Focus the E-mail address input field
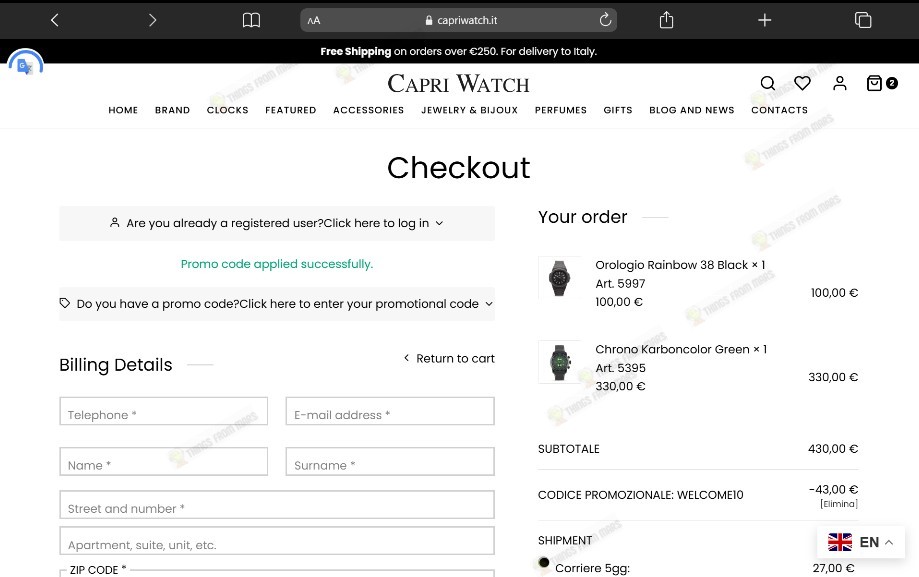This screenshot has height=577, width=919. [390, 411]
